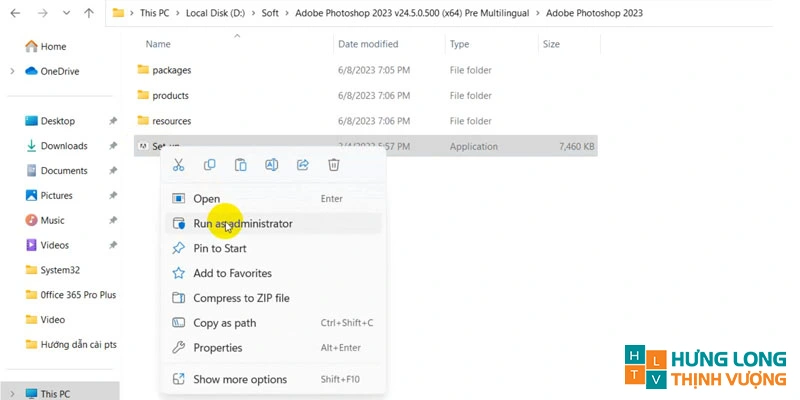The height and width of the screenshot is (400, 800).
Task: Click chevron after Soft in breadcrumb
Action: point(287,13)
